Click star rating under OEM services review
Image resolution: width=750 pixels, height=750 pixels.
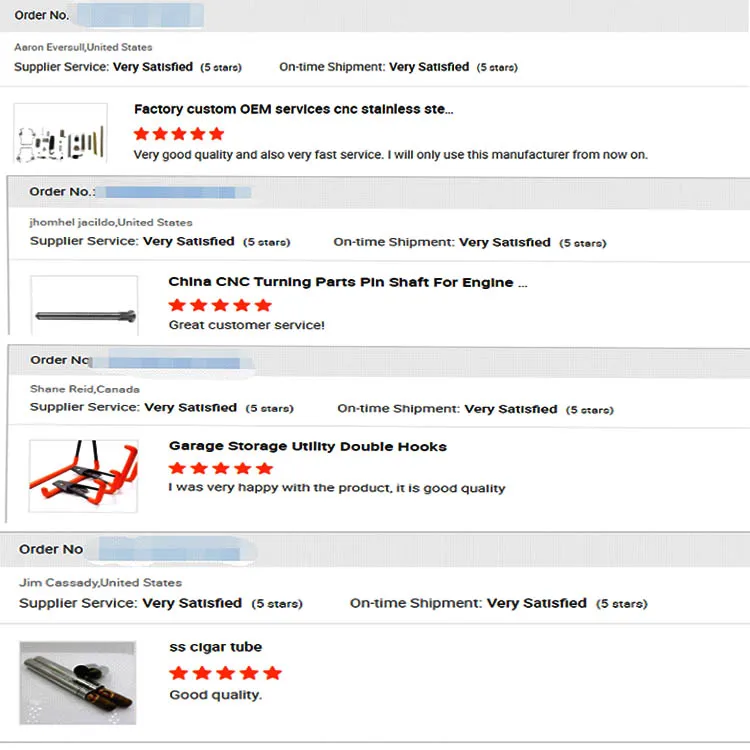(179, 133)
